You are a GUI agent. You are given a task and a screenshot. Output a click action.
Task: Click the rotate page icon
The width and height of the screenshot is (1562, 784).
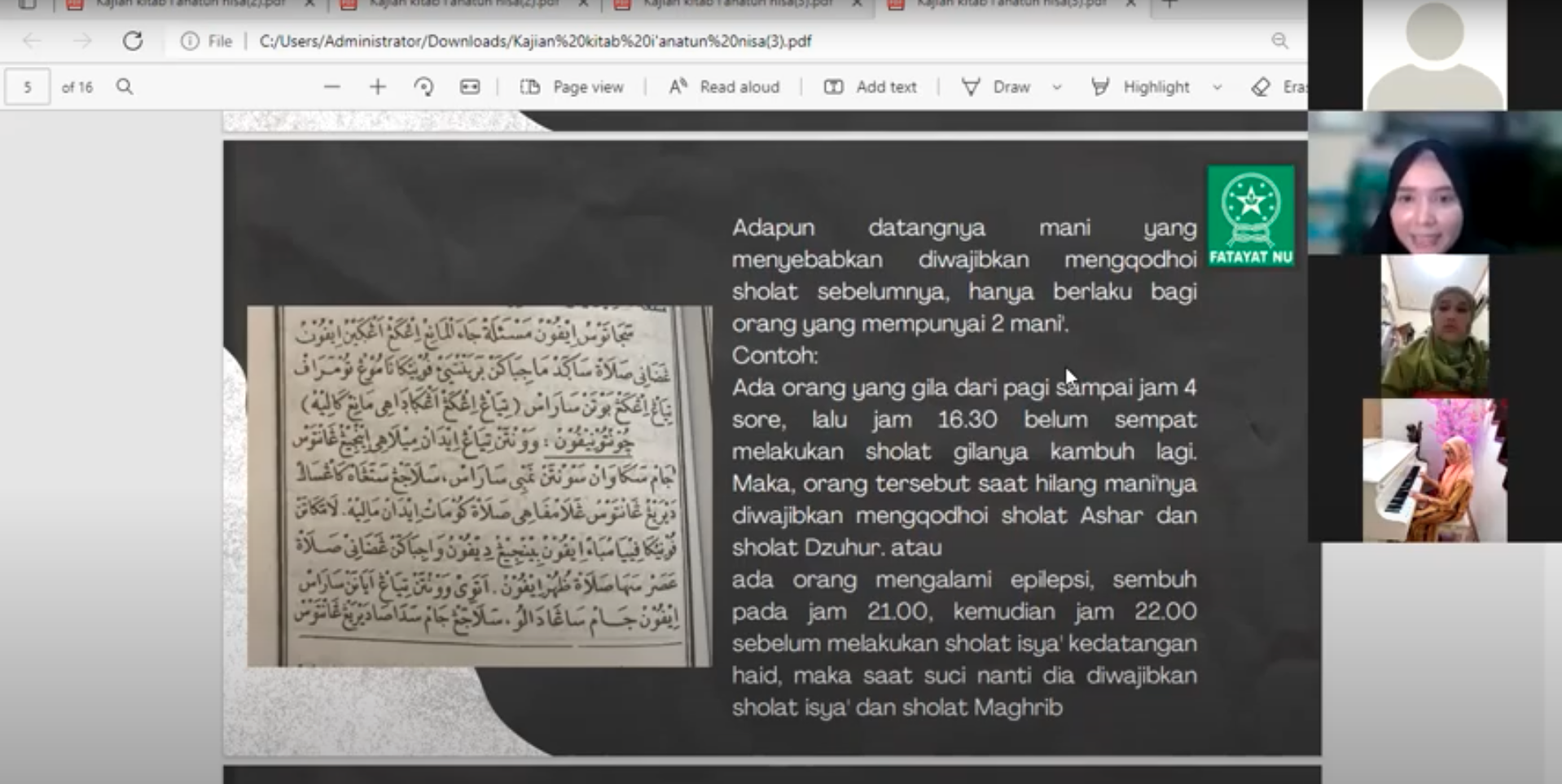423,86
